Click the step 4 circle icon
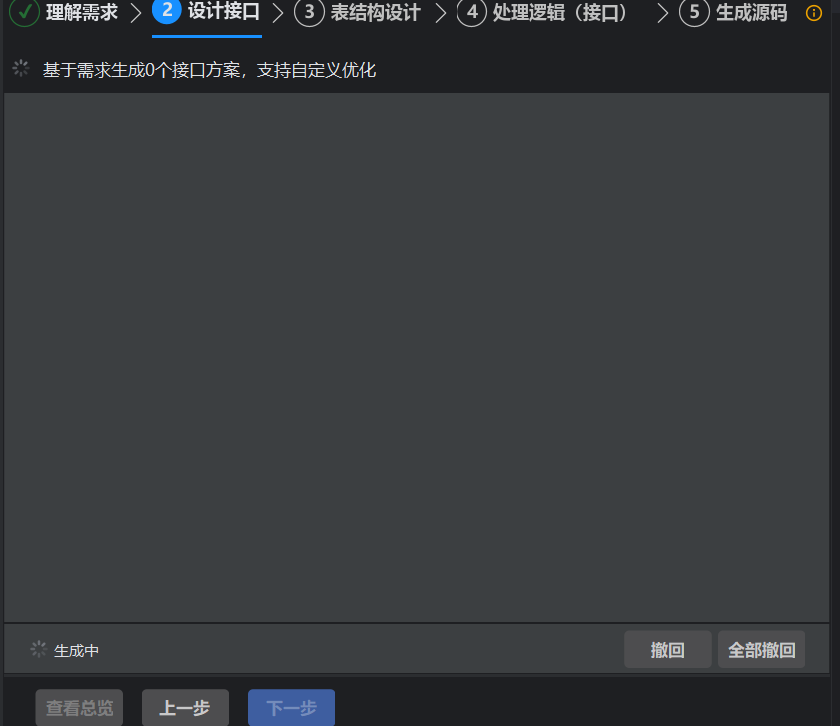The height and width of the screenshot is (726, 840). click(471, 14)
